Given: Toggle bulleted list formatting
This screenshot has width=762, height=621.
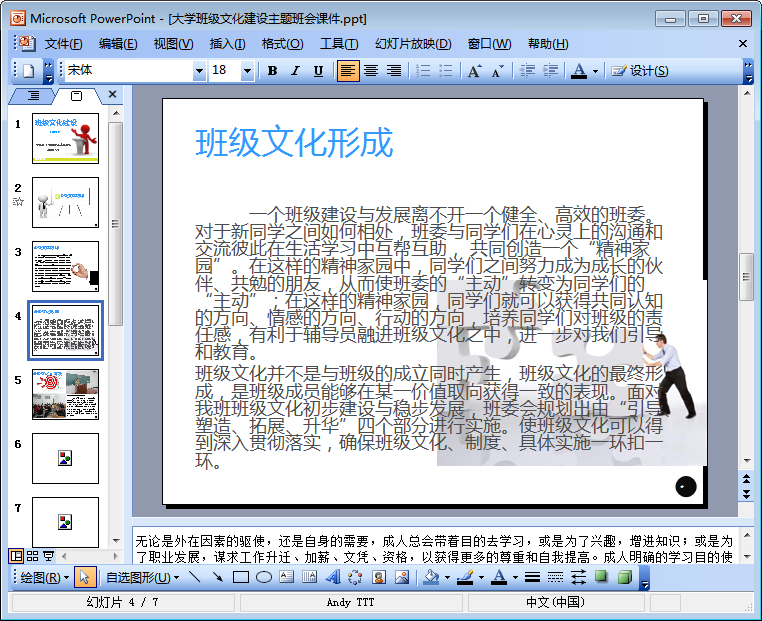Looking at the screenshot, I should click(445, 71).
